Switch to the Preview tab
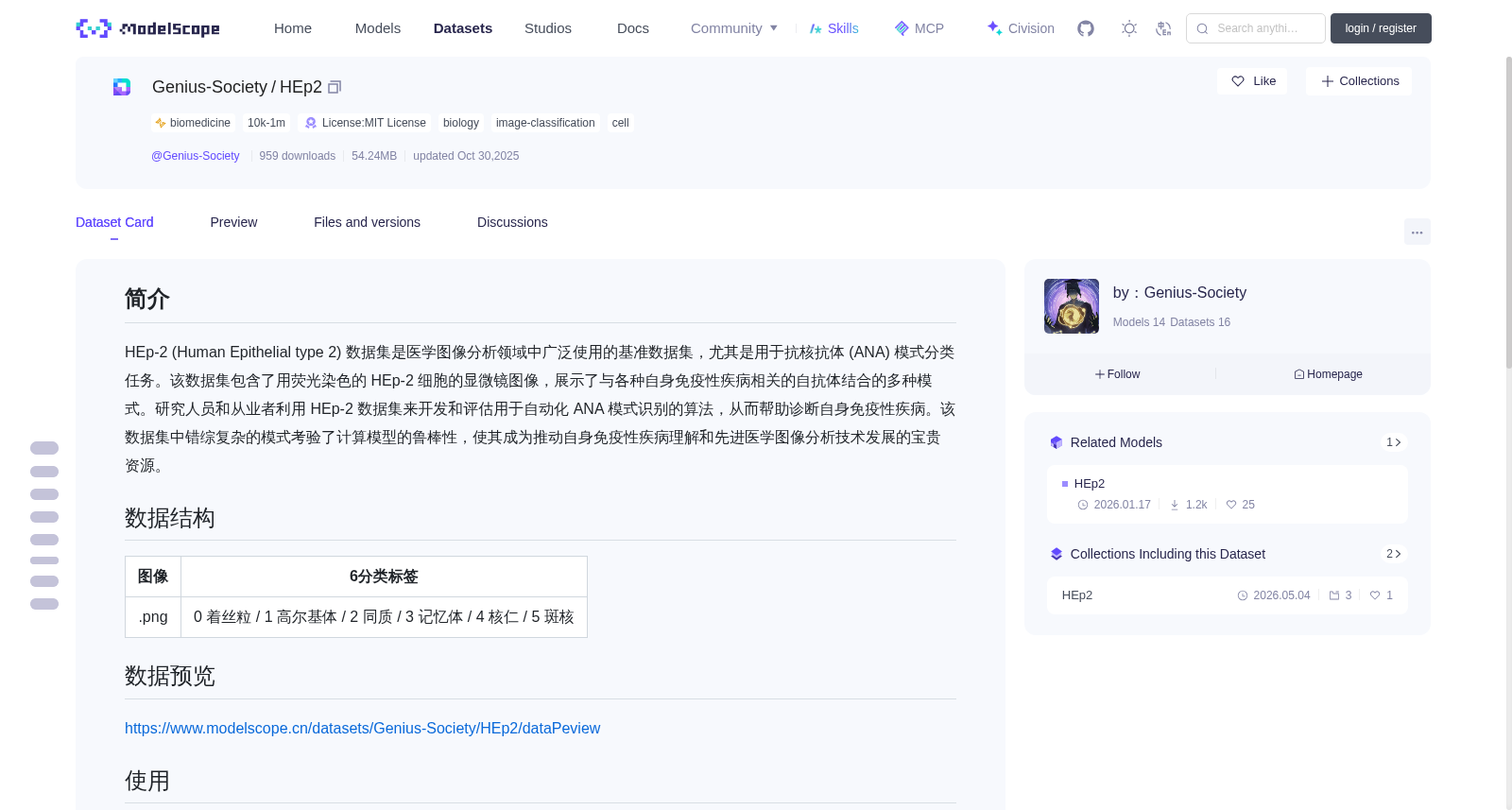This screenshot has height=810, width=1512. click(233, 222)
